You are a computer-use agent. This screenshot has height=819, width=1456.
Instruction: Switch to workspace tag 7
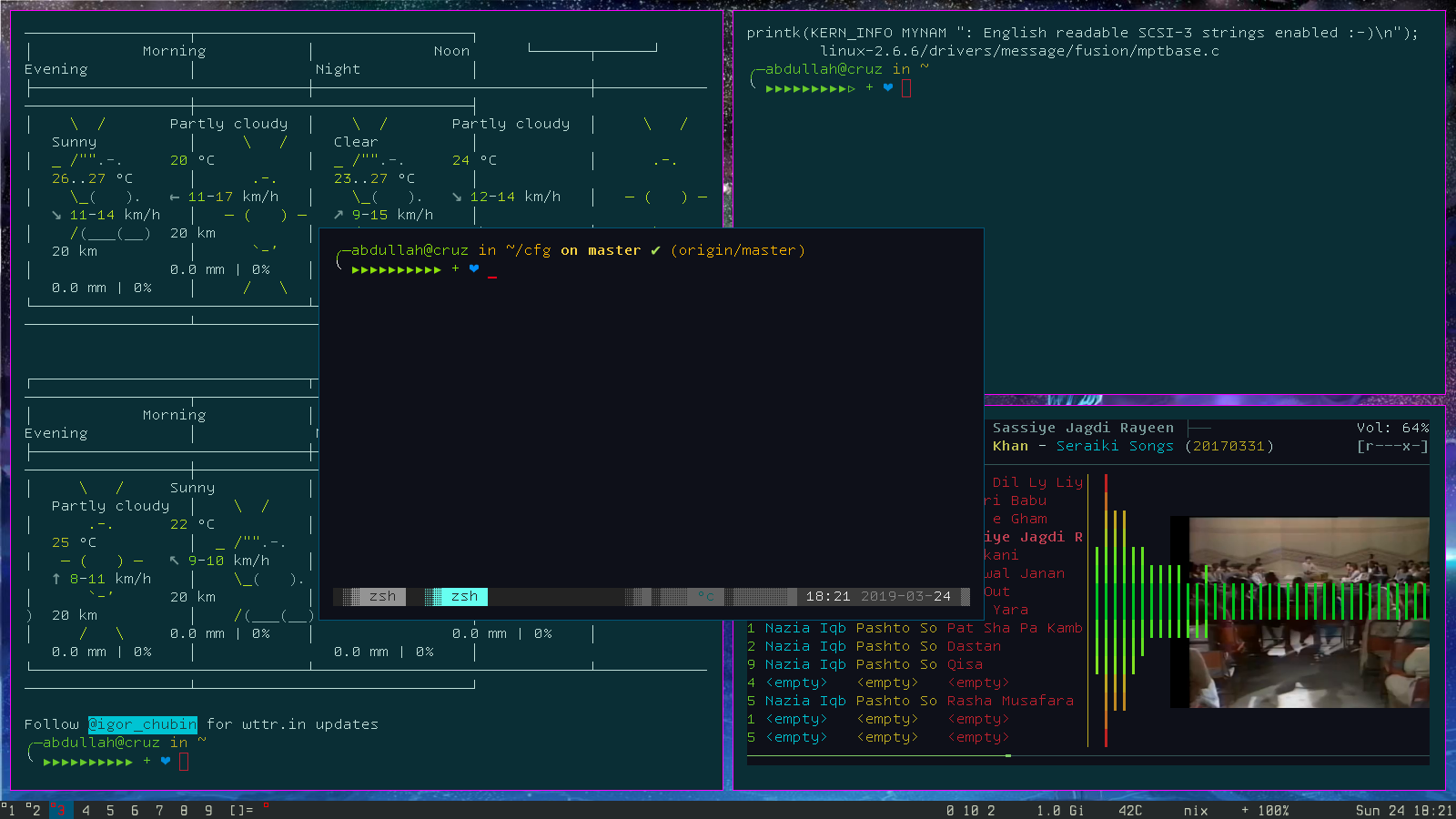159,810
